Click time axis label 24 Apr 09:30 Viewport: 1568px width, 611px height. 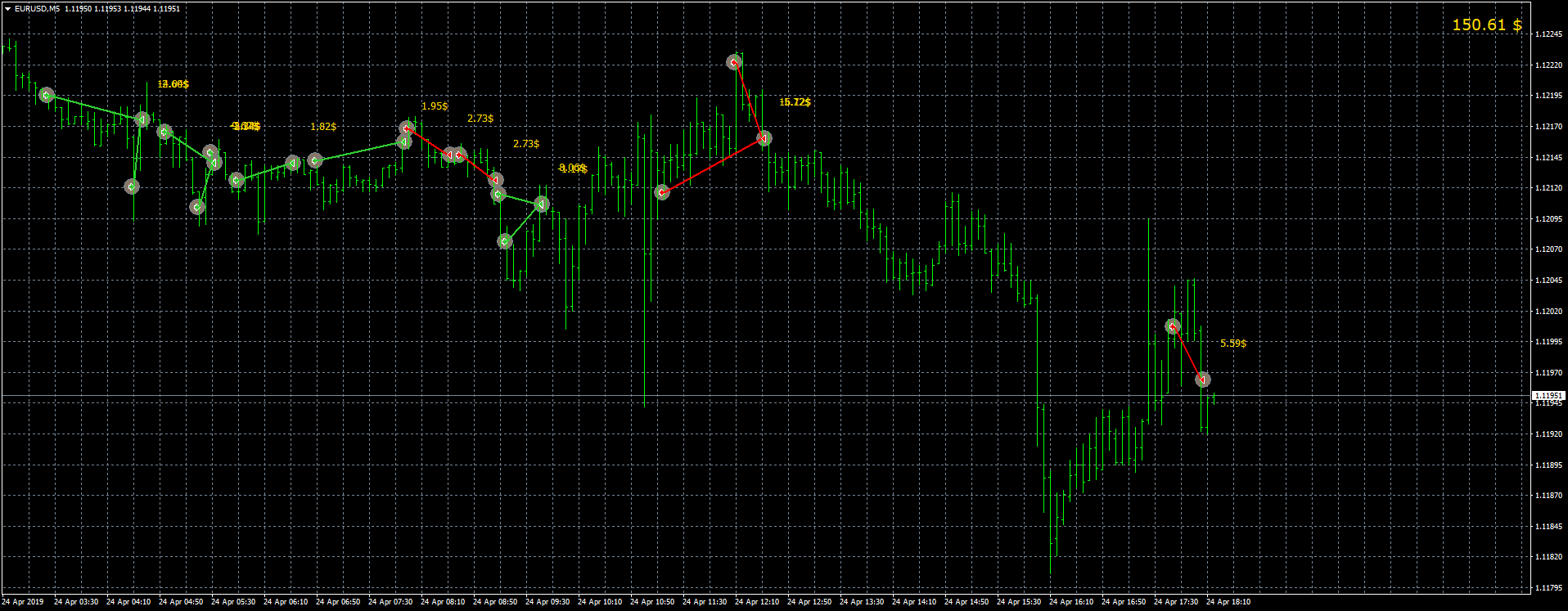(547, 602)
